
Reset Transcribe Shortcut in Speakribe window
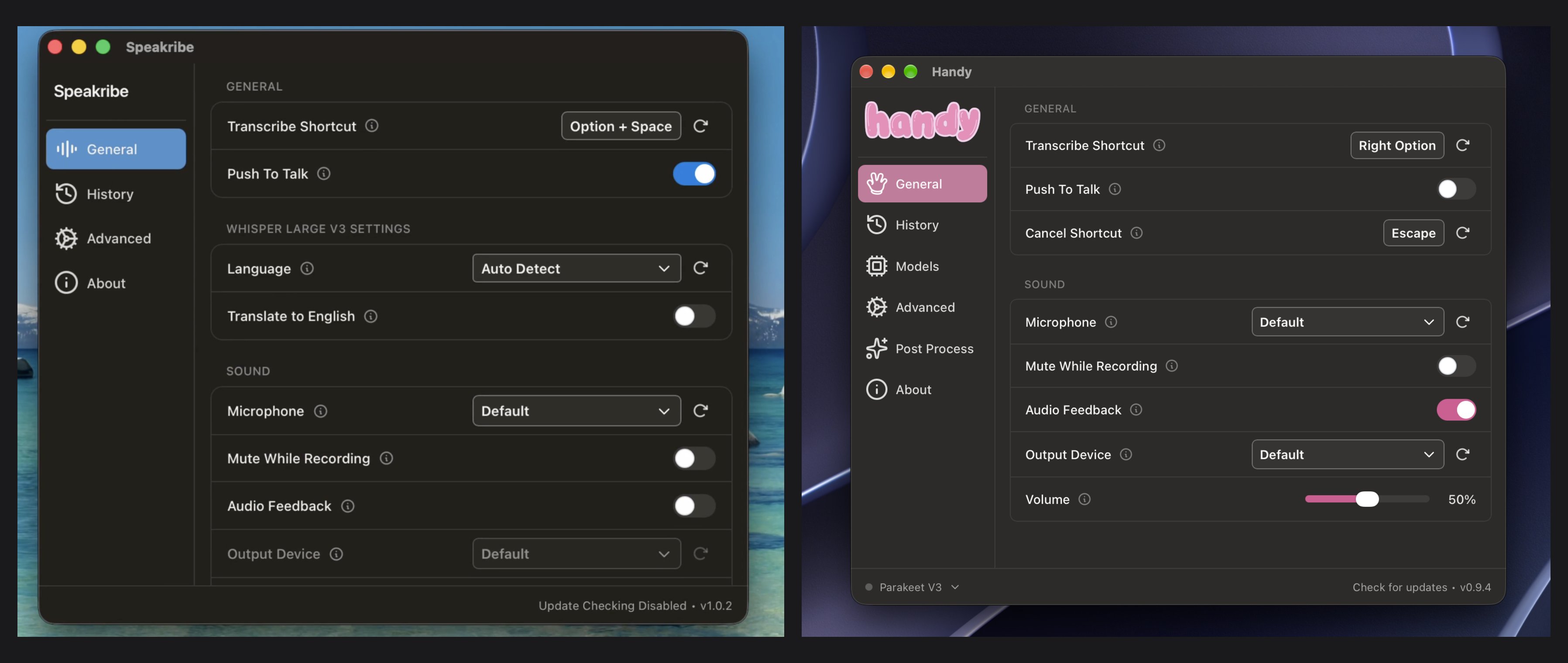tap(700, 126)
